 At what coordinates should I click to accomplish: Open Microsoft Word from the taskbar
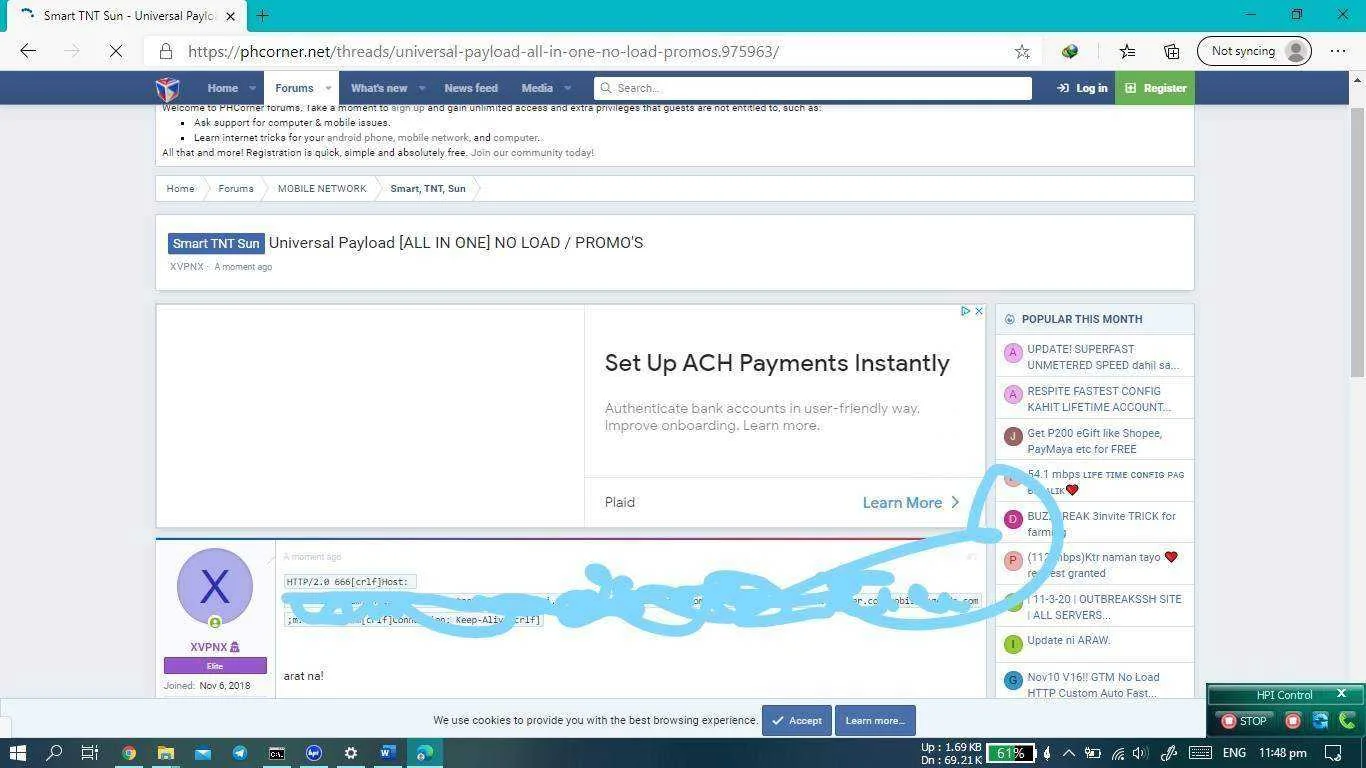pyautogui.click(x=388, y=753)
